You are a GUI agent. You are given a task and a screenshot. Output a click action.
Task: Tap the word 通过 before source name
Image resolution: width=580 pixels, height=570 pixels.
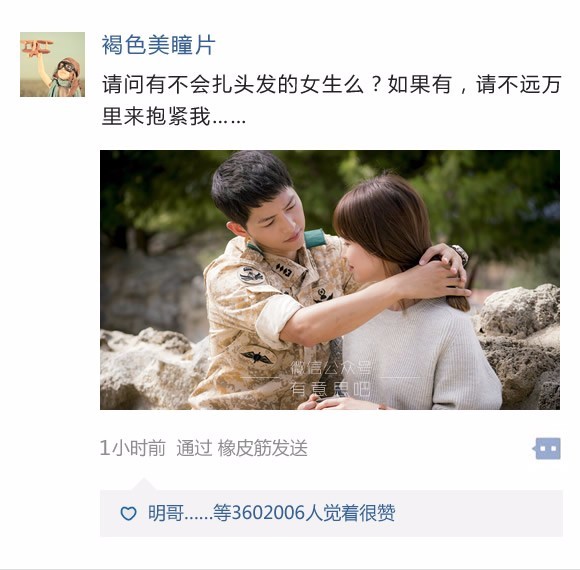[x=194, y=448]
